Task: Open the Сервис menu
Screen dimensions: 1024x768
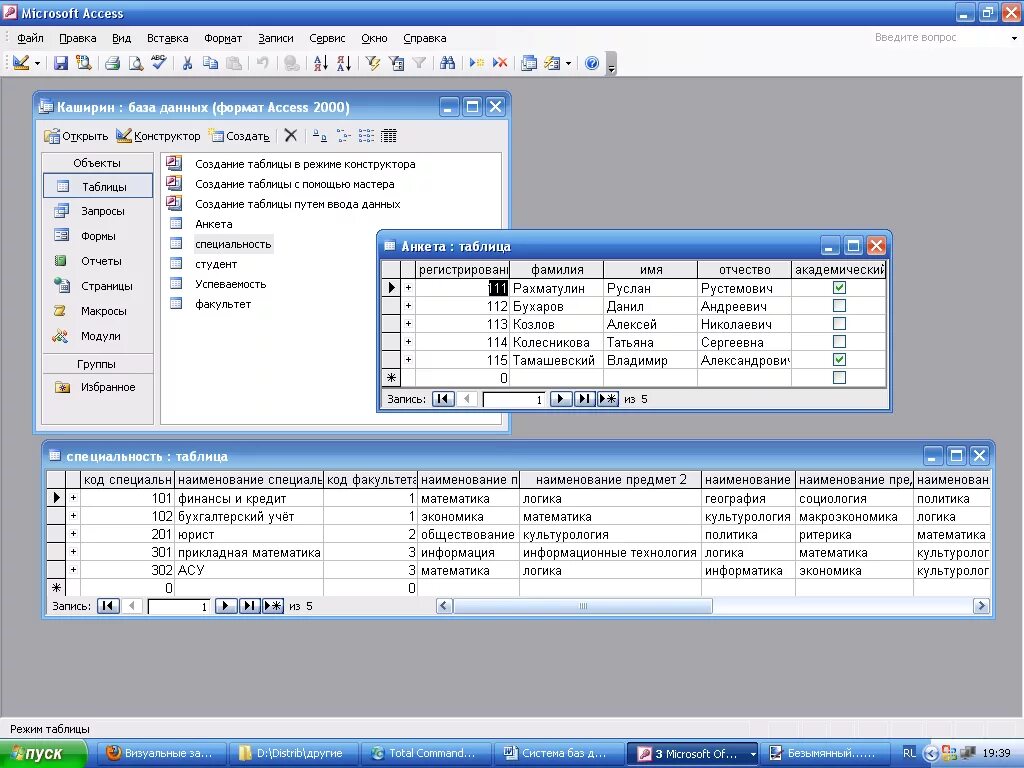Action: (327, 38)
